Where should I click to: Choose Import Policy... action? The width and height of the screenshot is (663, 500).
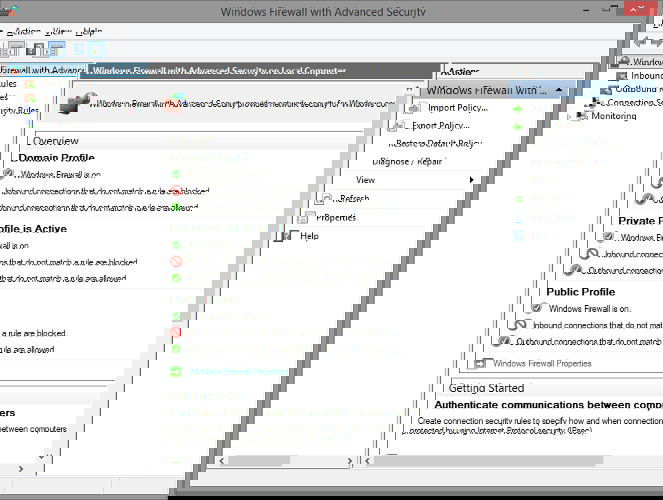click(458, 108)
